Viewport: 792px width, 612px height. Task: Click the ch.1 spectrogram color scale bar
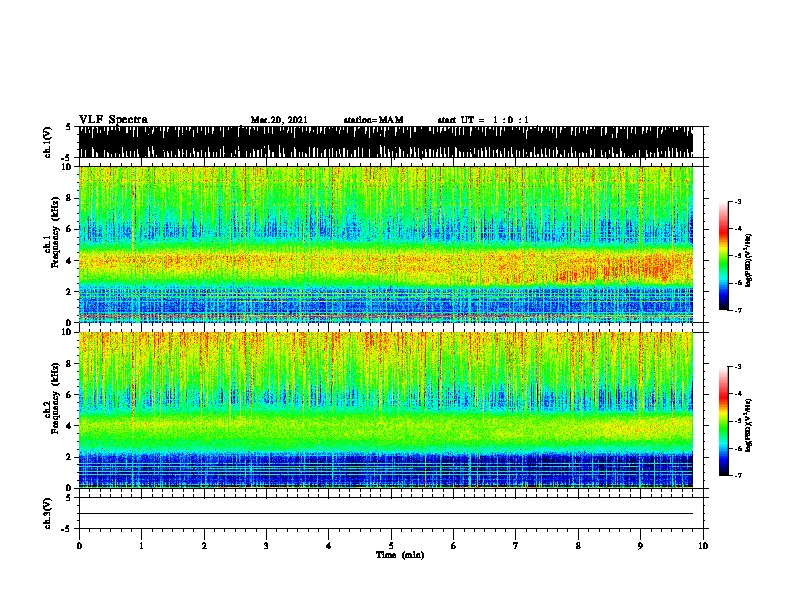[723, 256]
